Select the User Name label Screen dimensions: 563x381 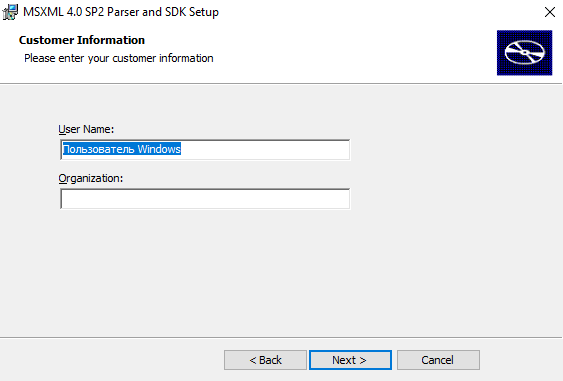(x=86, y=129)
